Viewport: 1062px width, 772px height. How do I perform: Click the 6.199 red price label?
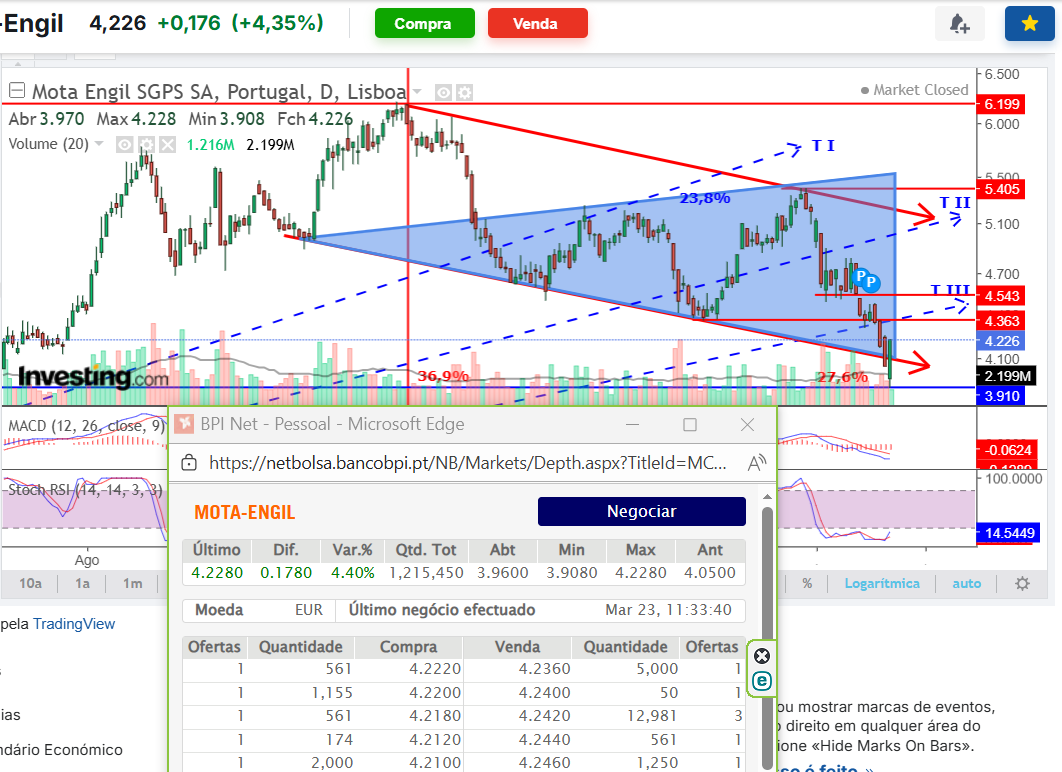pos(1001,104)
